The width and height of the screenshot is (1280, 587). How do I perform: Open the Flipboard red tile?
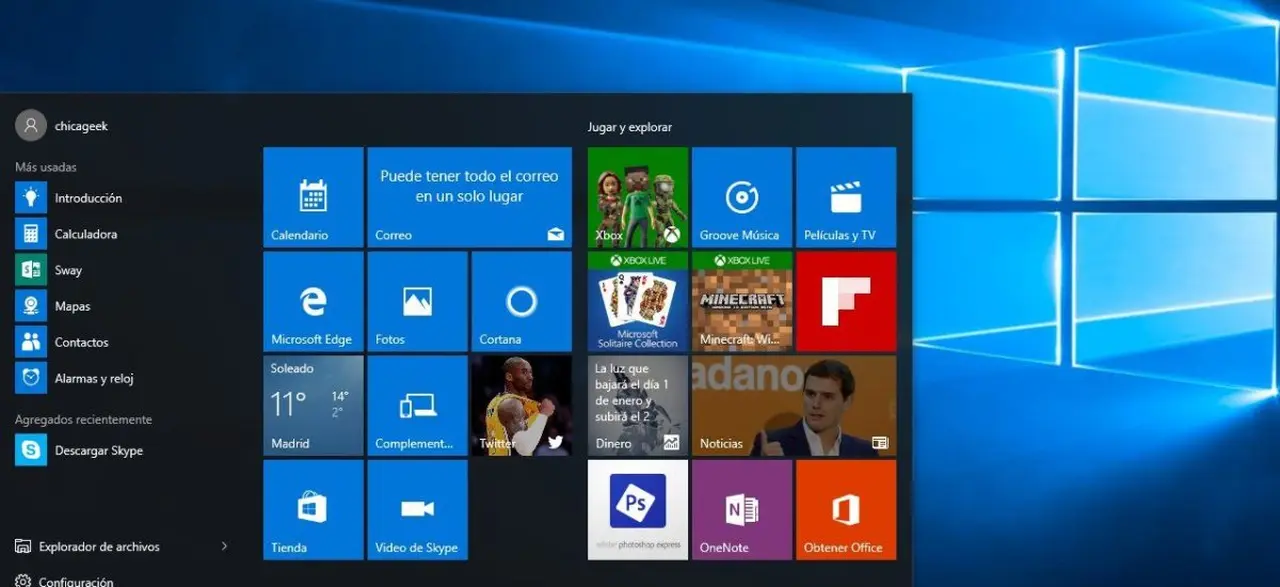coord(846,301)
